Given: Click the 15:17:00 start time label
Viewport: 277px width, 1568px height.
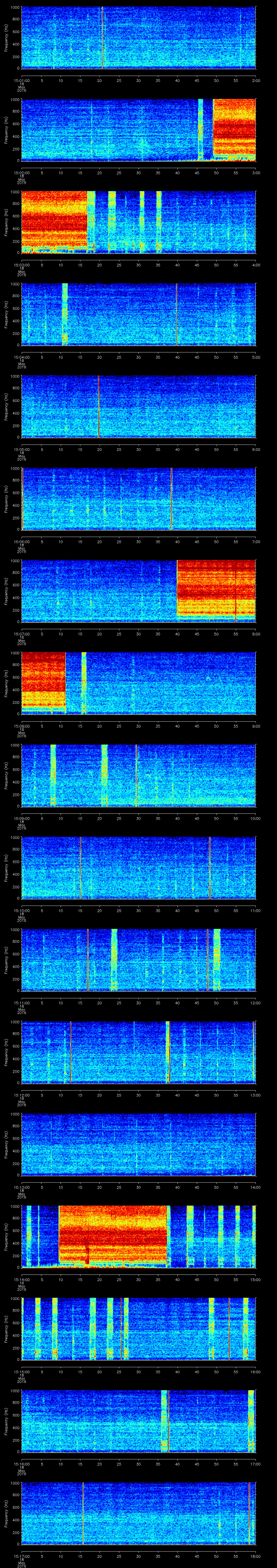Looking at the screenshot, I should point(21,1556).
